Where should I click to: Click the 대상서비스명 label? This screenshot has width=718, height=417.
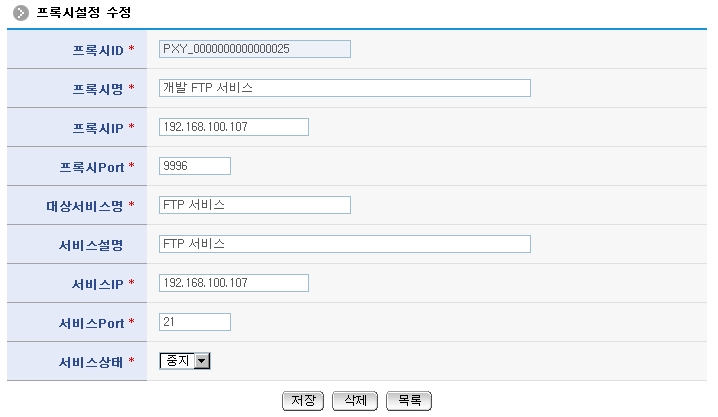pos(84,205)
